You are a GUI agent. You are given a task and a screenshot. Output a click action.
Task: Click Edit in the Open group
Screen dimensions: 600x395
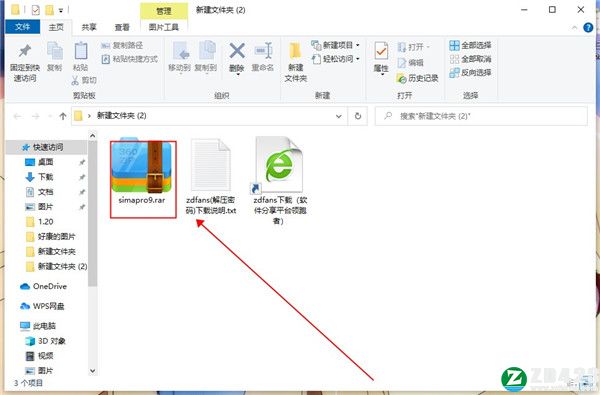pos(411,63)
